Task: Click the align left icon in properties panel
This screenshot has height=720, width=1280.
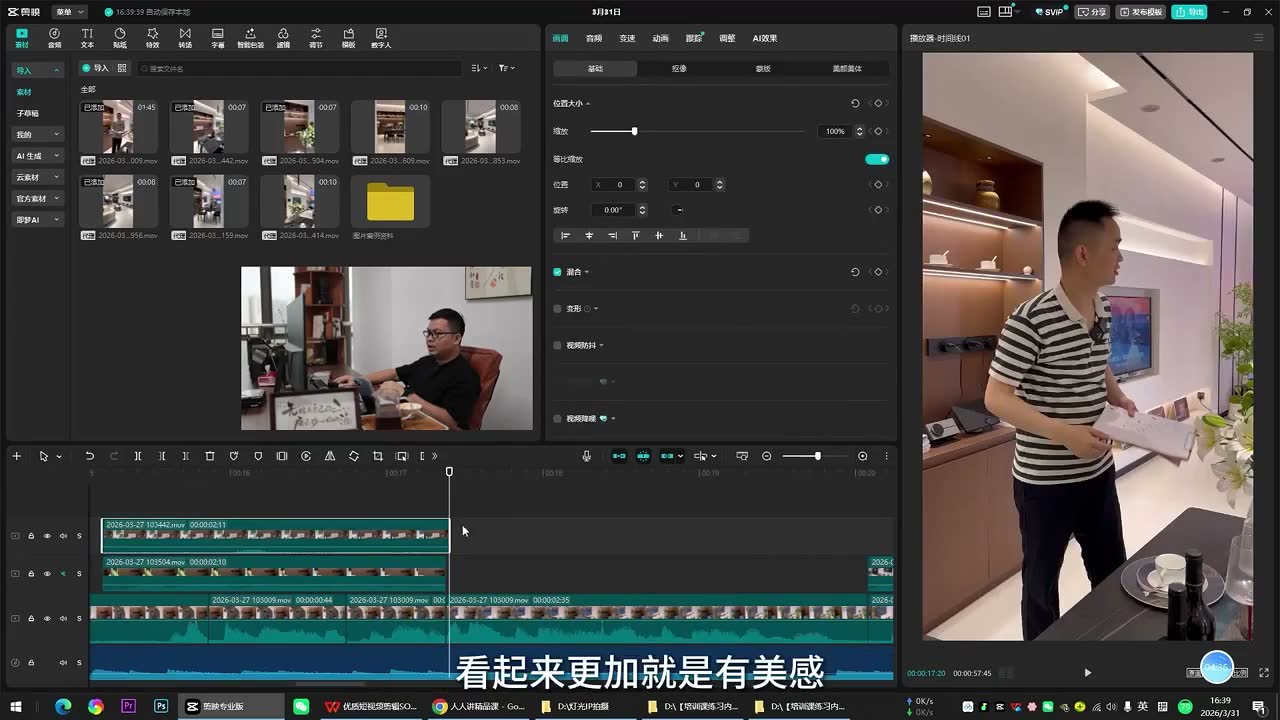Action: click(565, 235)
